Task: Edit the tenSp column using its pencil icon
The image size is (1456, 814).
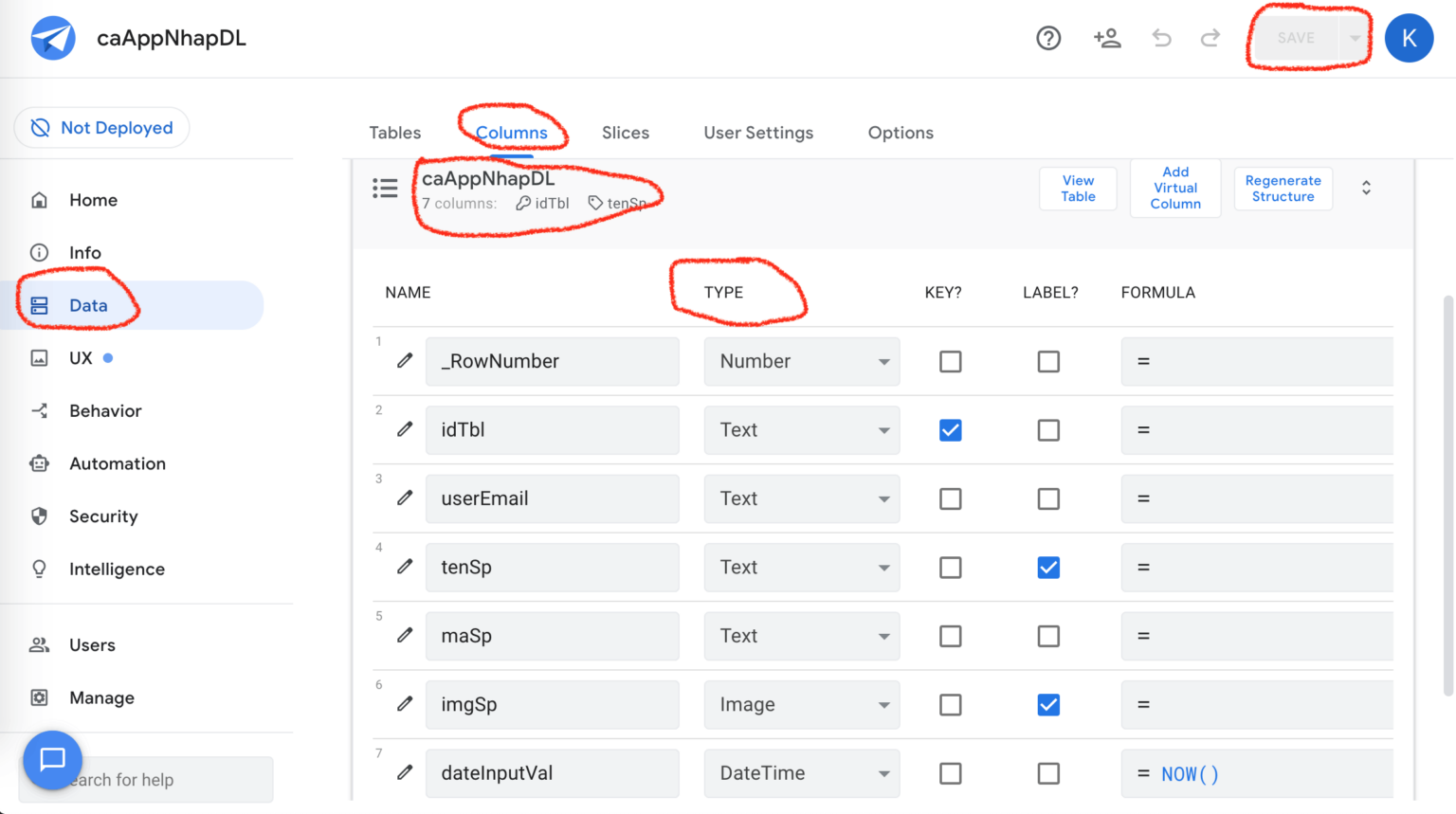Action: pyautogui.click(x=405, y=567)
